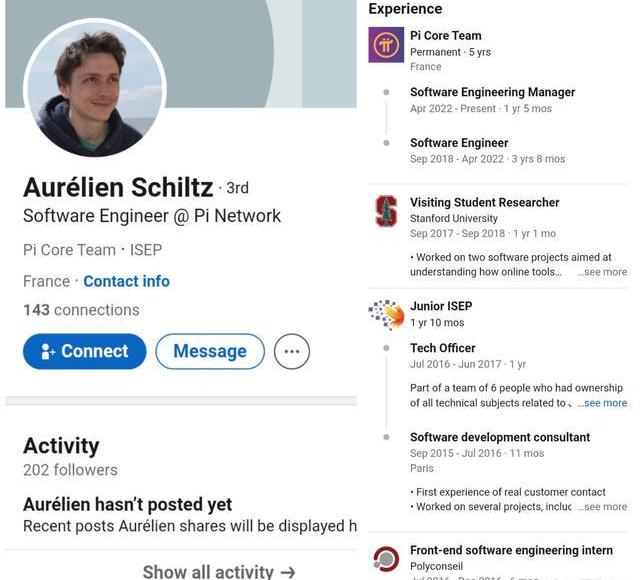Open the Pi Core Team logo icon
This screenshot has width=640, height=580.
(386, 45)
